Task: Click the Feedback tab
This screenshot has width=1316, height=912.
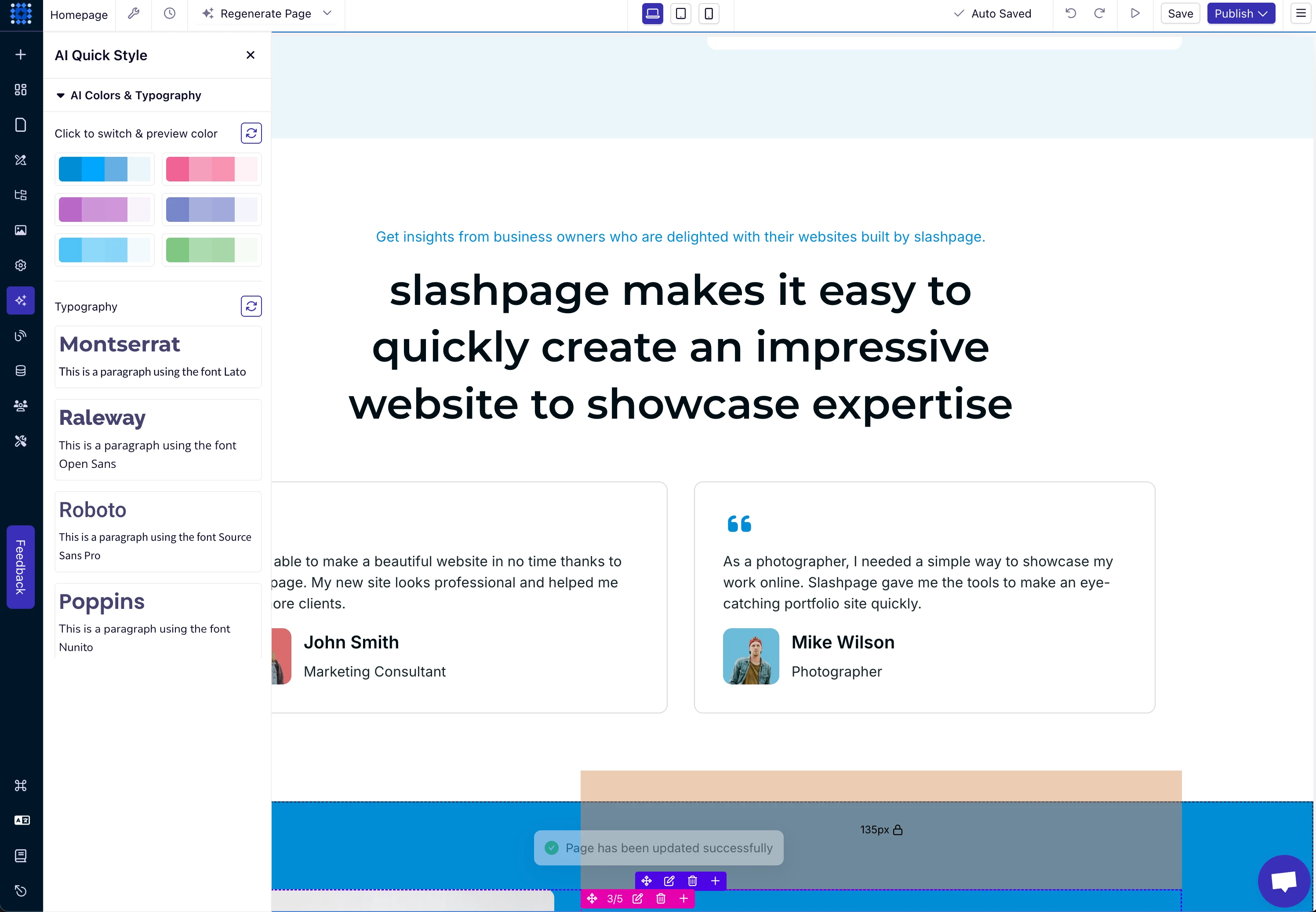Action: tap(21, 567)
